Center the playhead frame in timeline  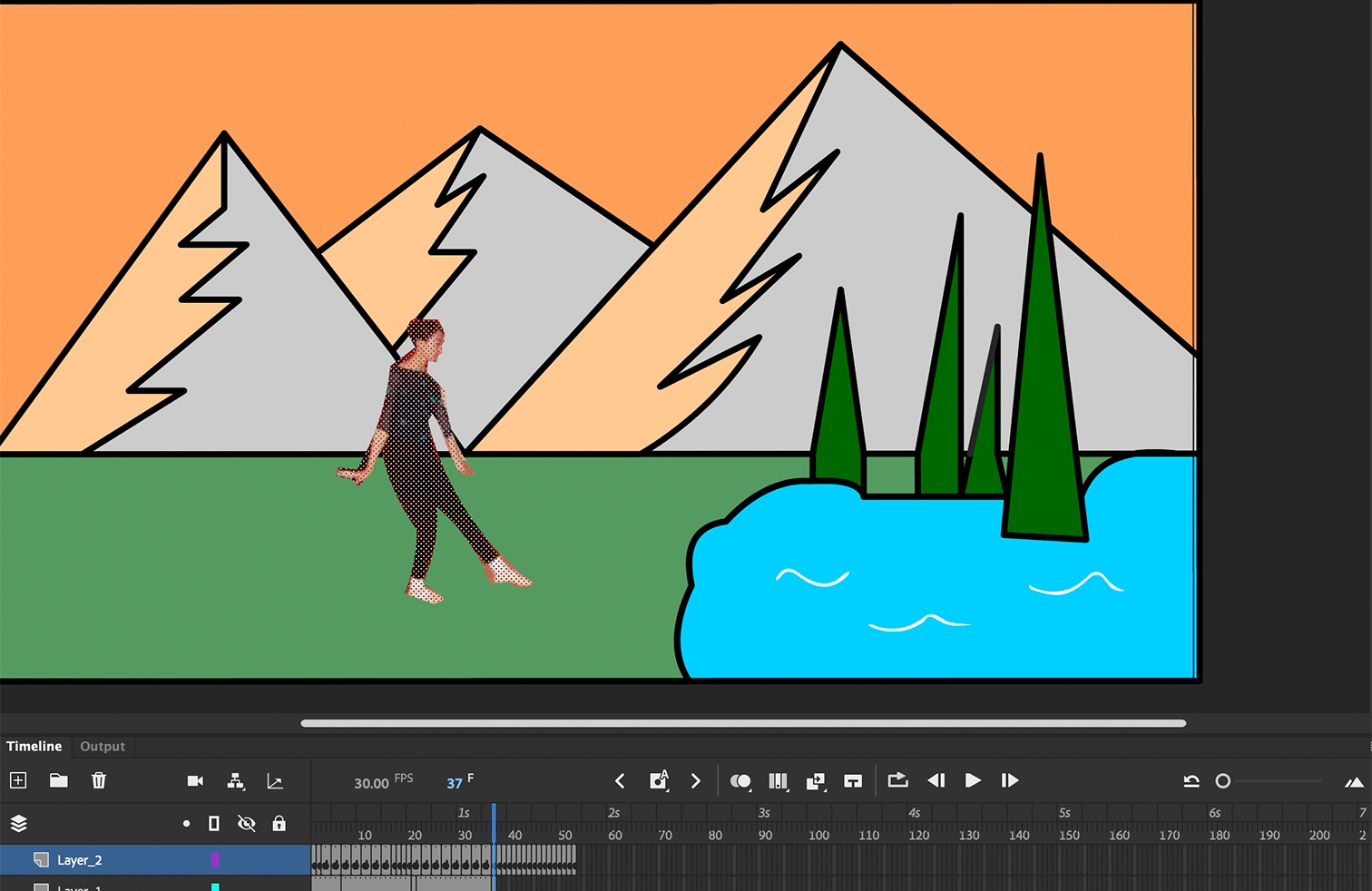853,781
